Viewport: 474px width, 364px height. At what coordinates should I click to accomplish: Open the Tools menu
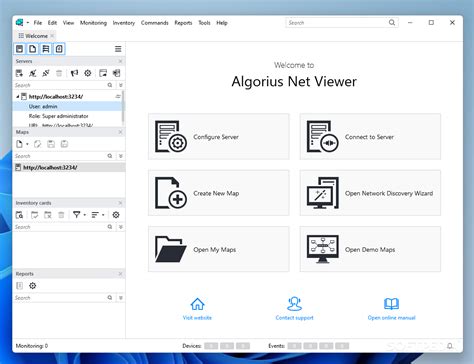click(x=204, y=23)
